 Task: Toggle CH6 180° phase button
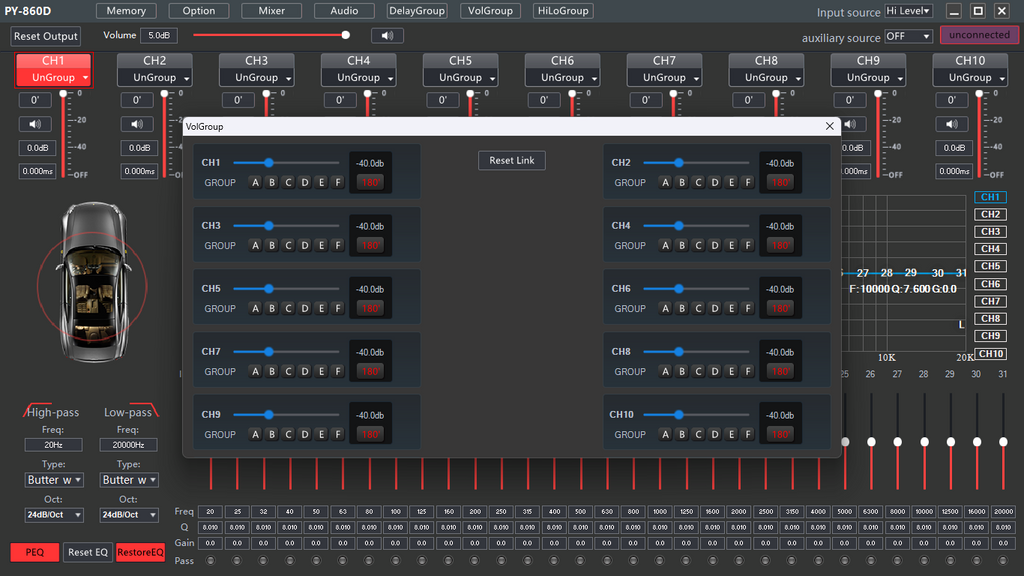coord(780,308)
